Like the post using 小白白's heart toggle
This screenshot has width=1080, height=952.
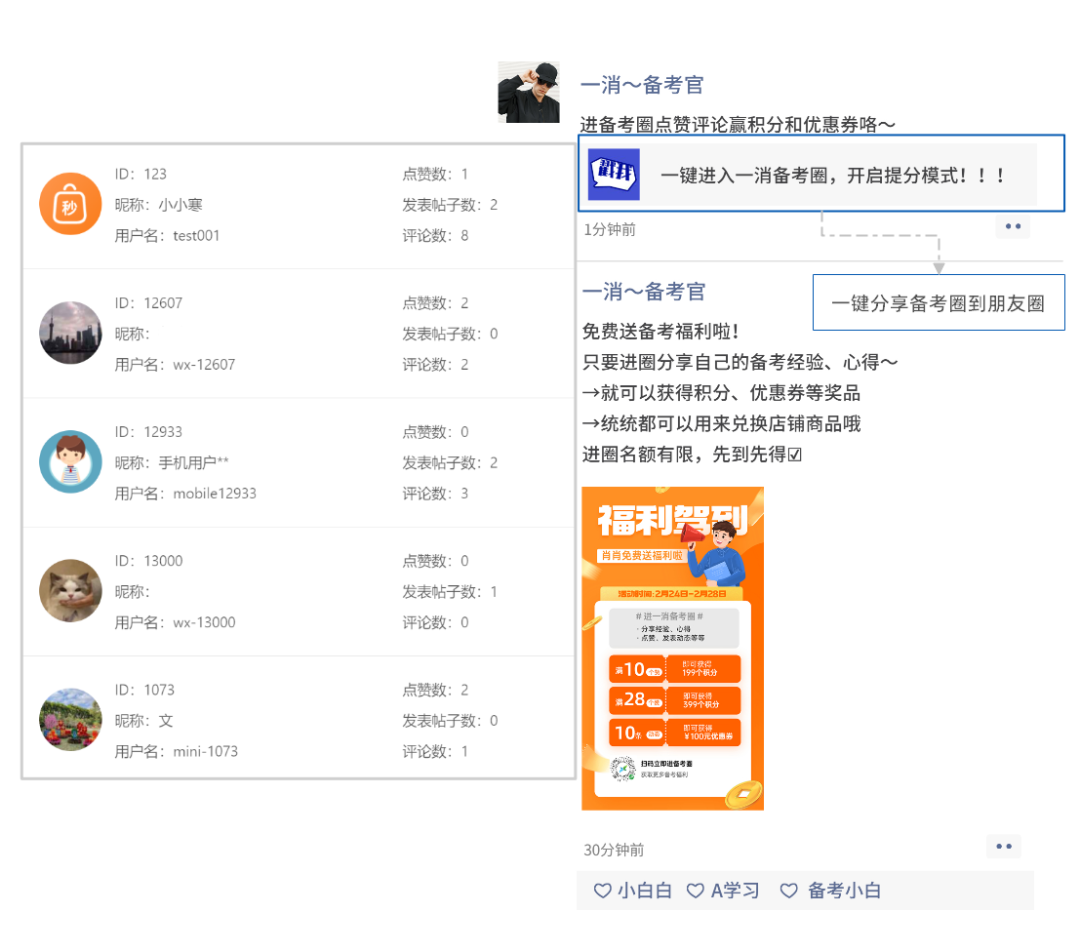point(601,890)
